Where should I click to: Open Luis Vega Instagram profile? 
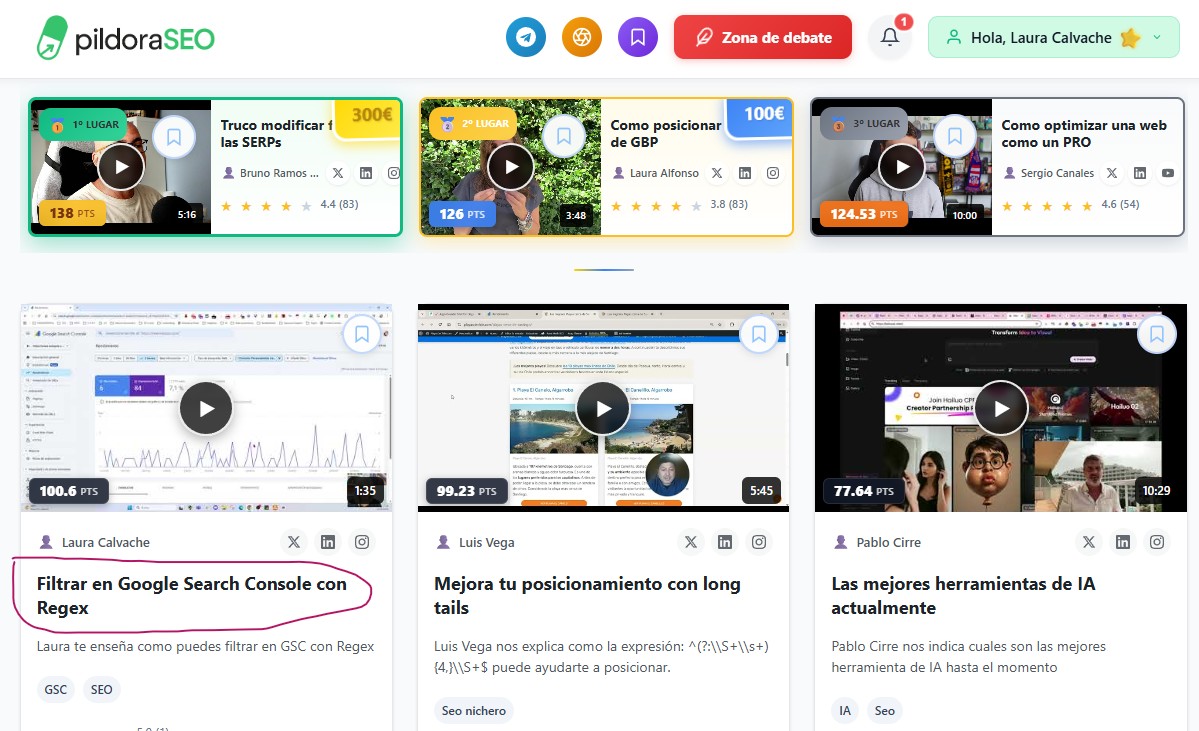point(759,542)
